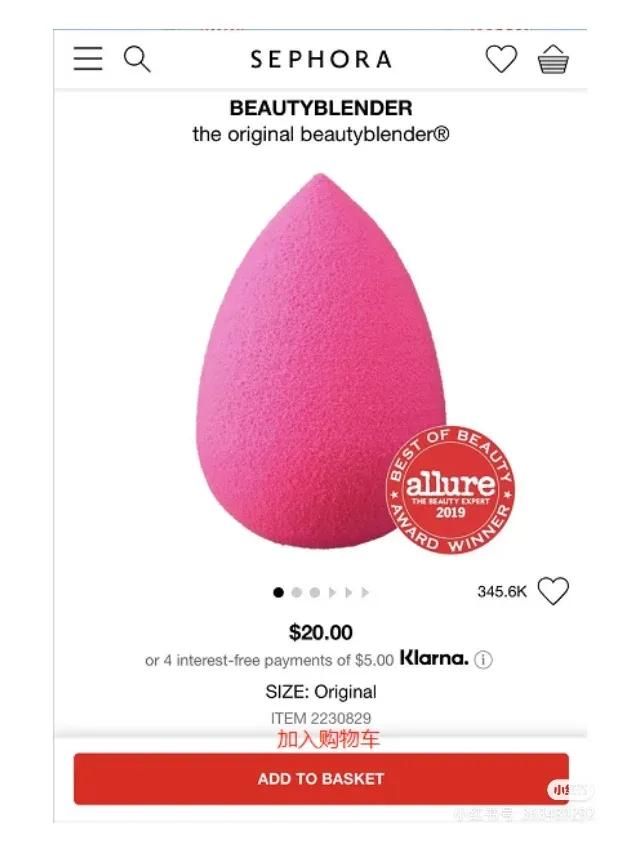Viewport: 640px width, 853px height.
Task: Click the SIZE: Original label
Action: coord(321,692)
